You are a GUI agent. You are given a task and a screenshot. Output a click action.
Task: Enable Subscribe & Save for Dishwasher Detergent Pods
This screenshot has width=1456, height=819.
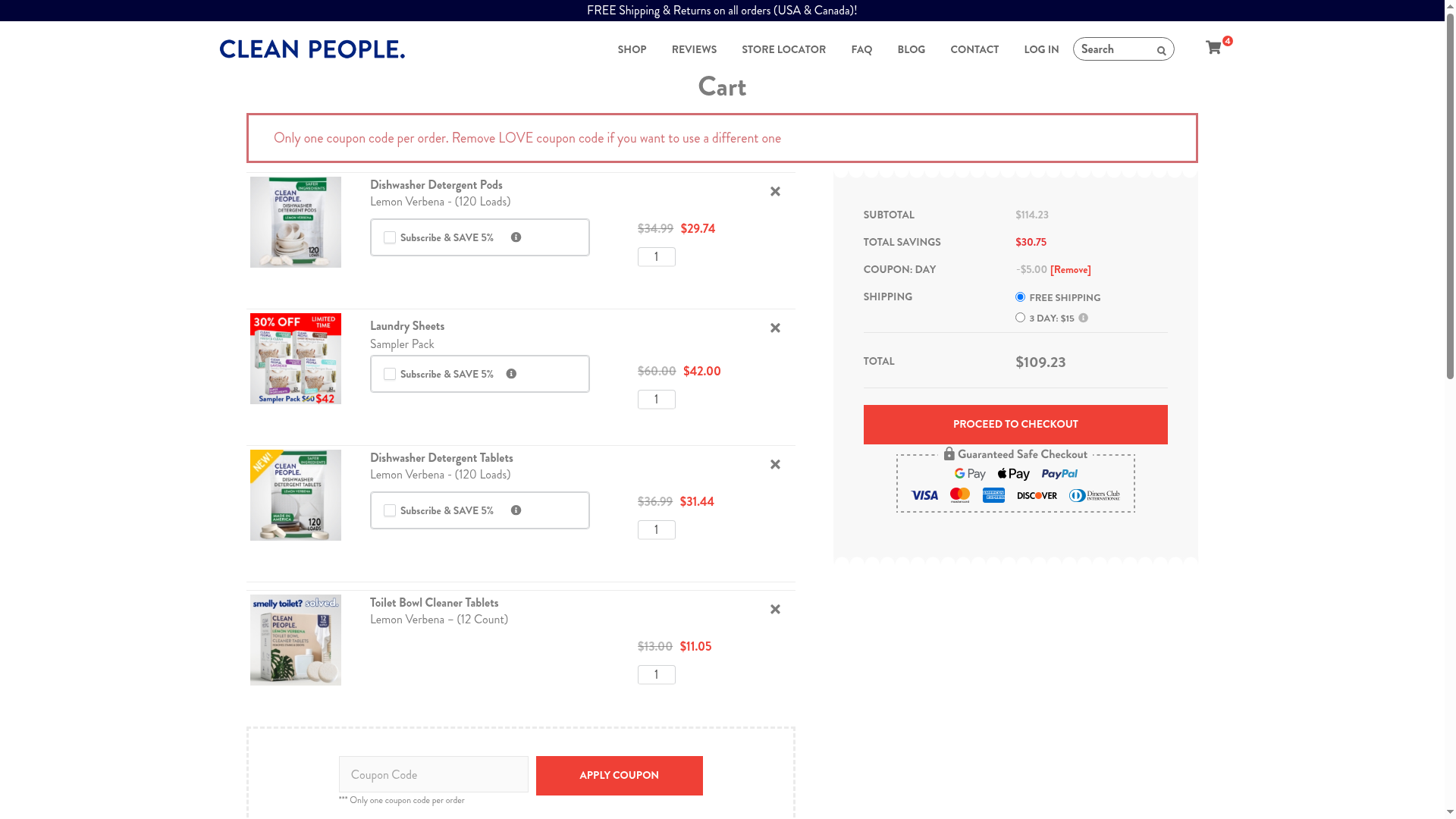coord(390,237)
